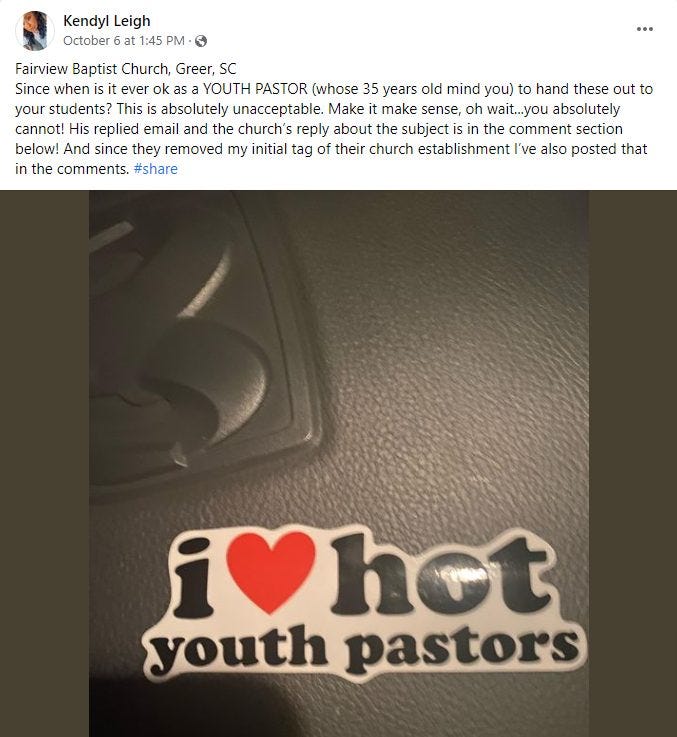This screenshot has height=737, width=677.
Task: Click the "youth pastors" text on sticker
Action: 364,647
